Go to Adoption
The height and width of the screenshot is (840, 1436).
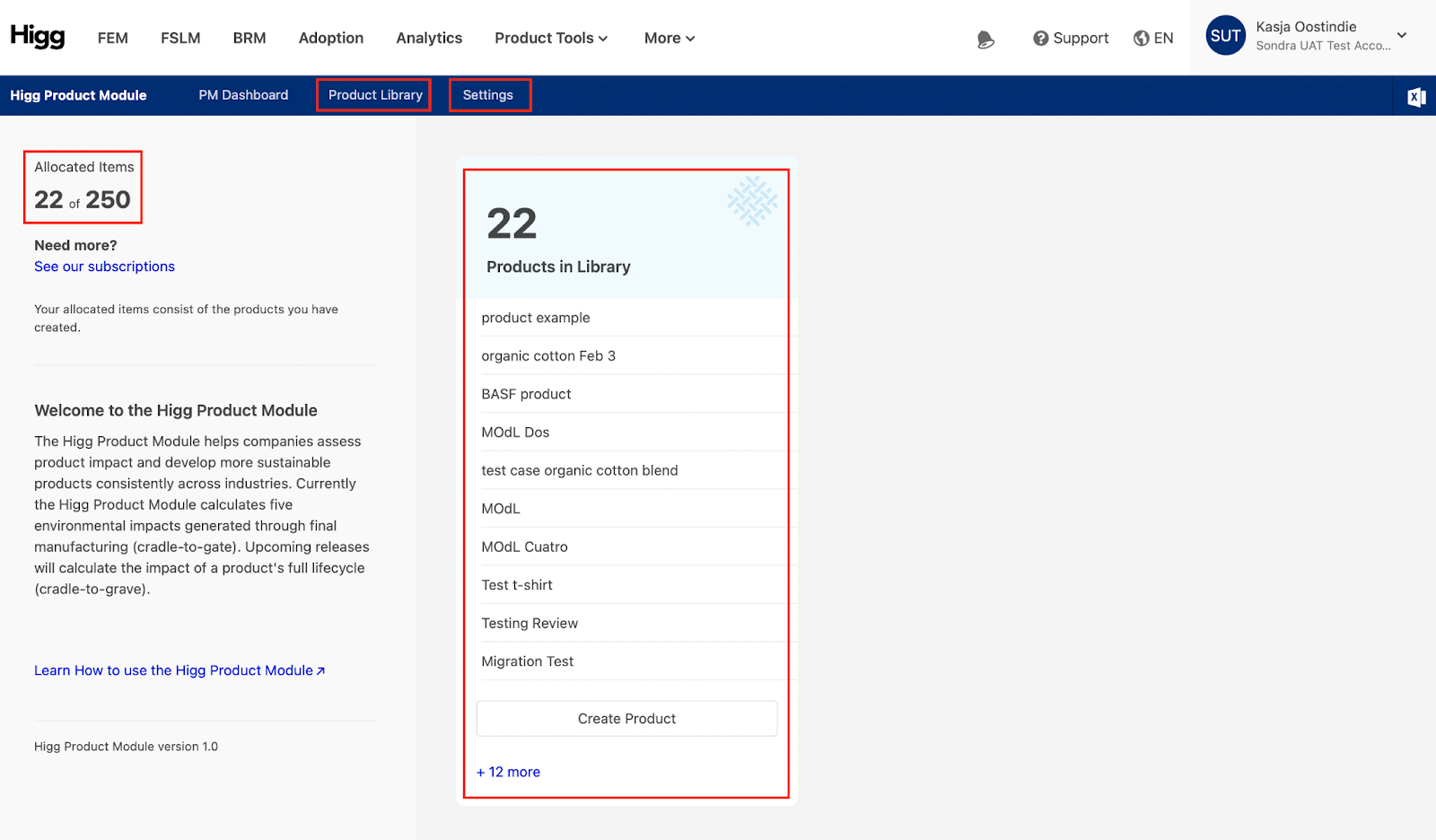(x=331, y=38)
